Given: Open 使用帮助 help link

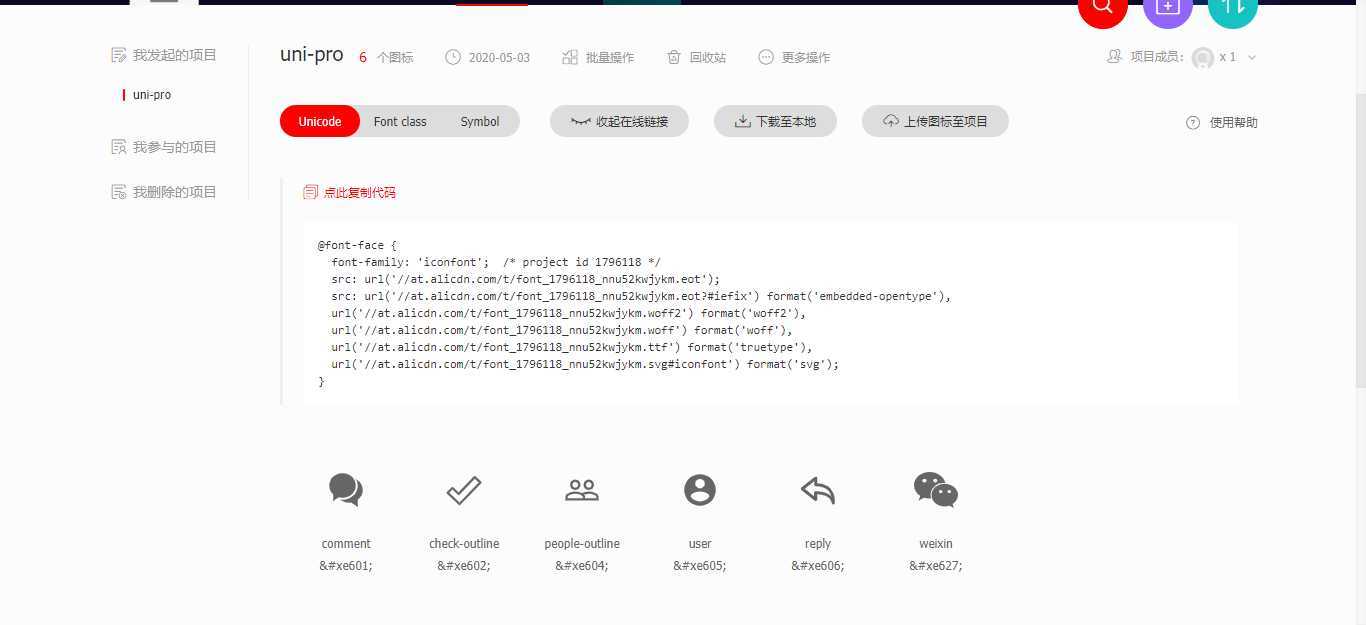Looking at the screenshot, I should (1222, 122).
